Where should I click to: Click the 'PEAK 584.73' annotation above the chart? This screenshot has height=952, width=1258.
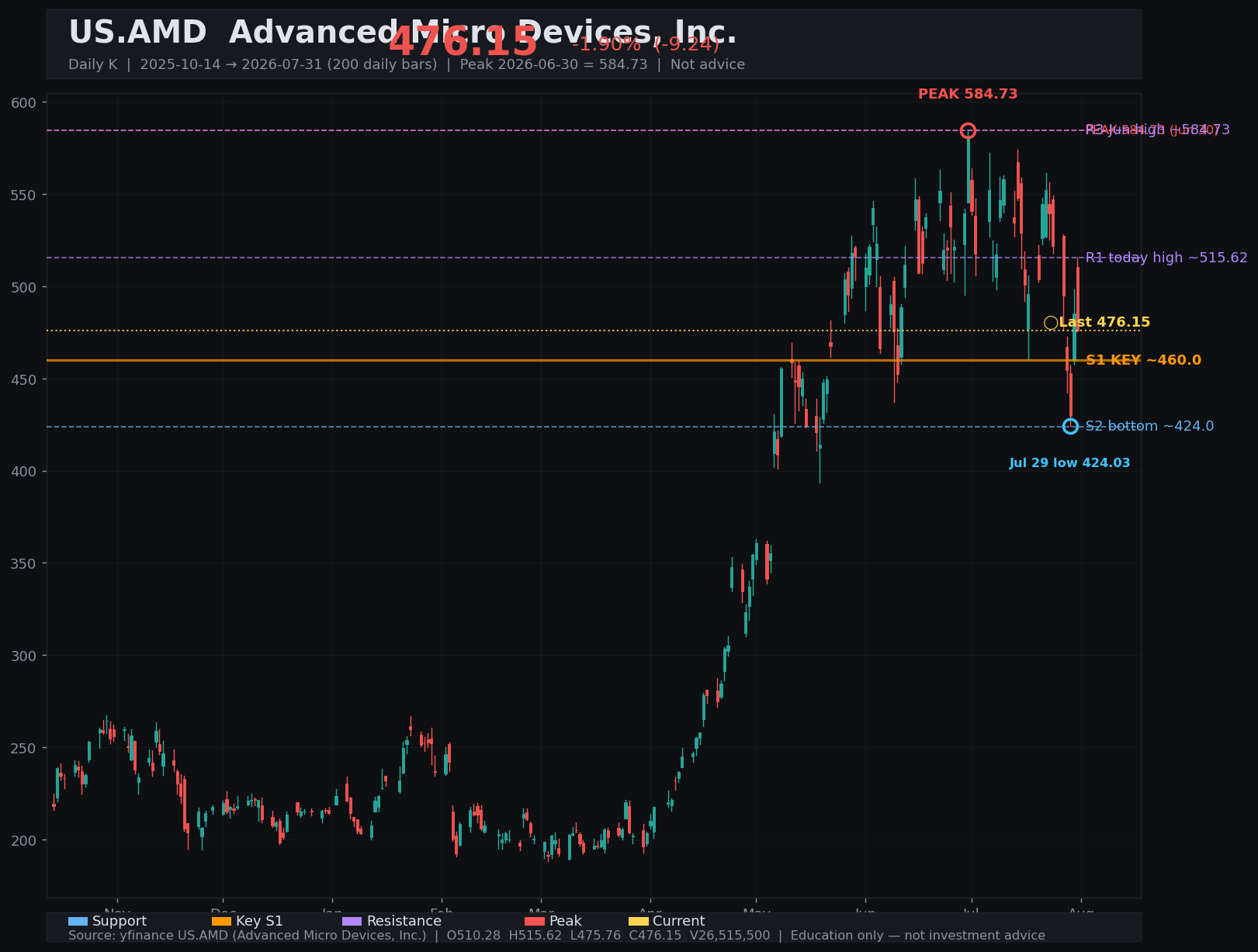968,94
